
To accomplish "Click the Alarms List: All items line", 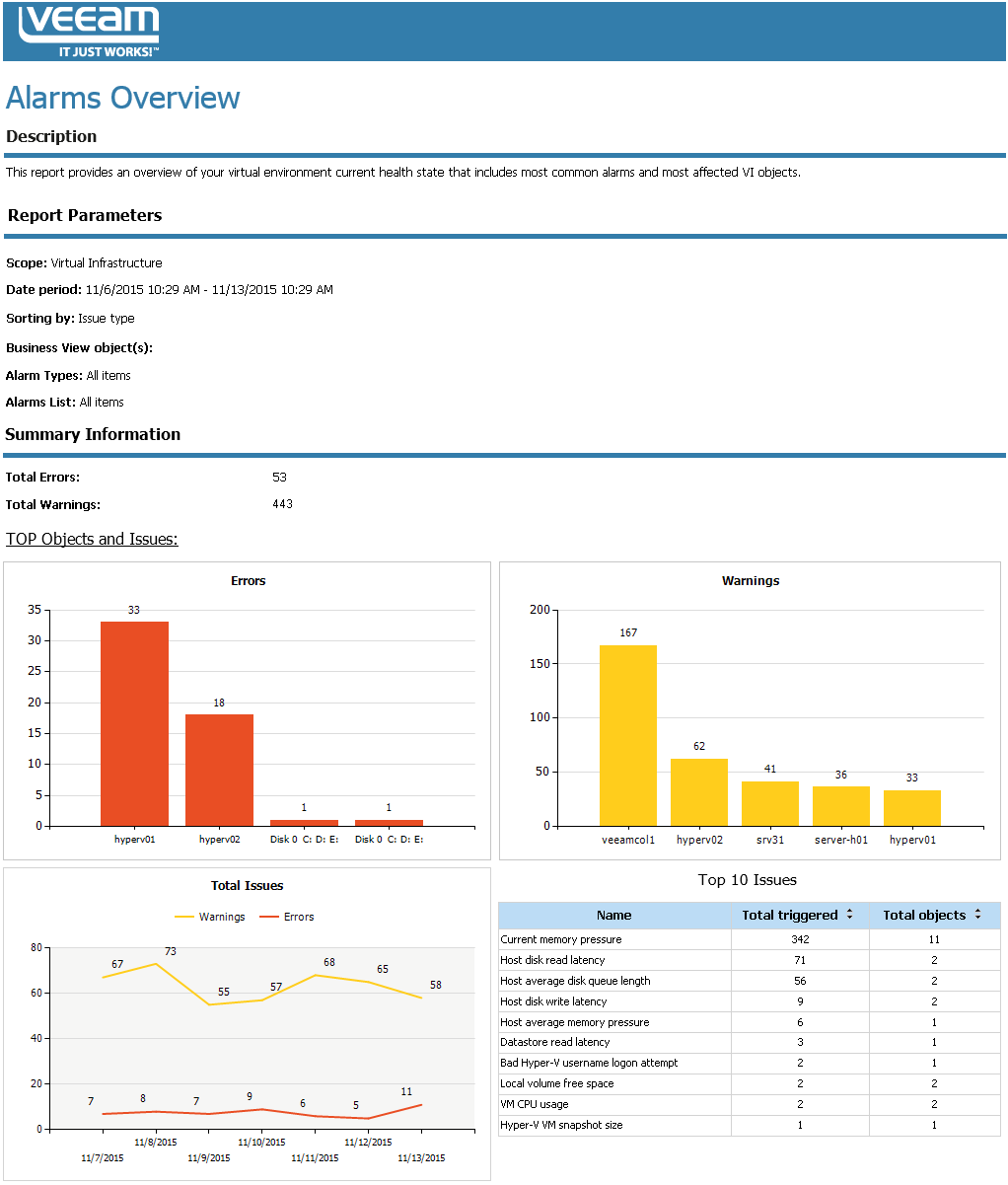I will tap(65, 403).
